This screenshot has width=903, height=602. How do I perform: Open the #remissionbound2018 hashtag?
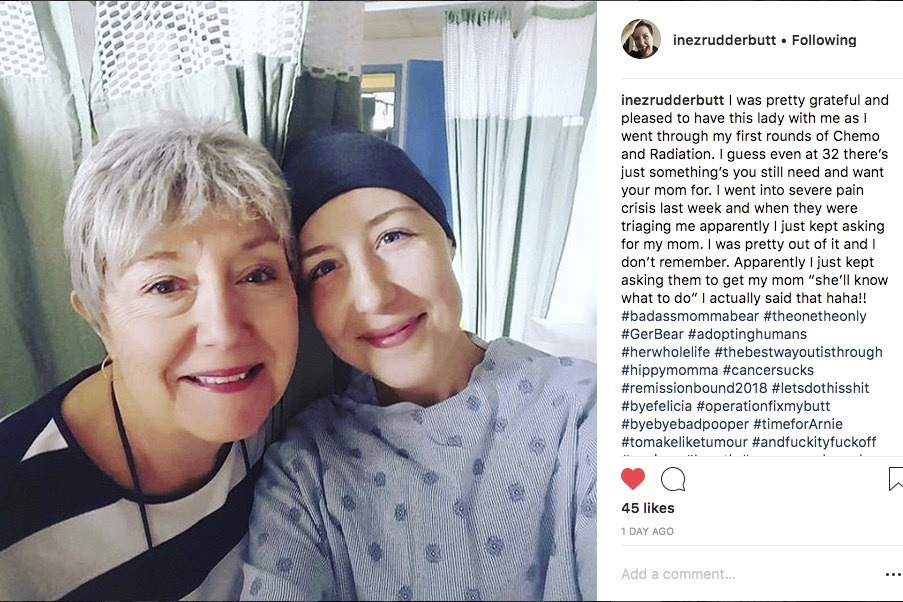(694, 388)
